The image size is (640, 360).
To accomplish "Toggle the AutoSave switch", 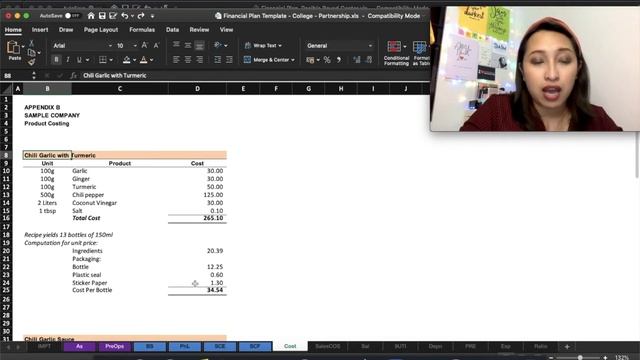I will [72, 16].
